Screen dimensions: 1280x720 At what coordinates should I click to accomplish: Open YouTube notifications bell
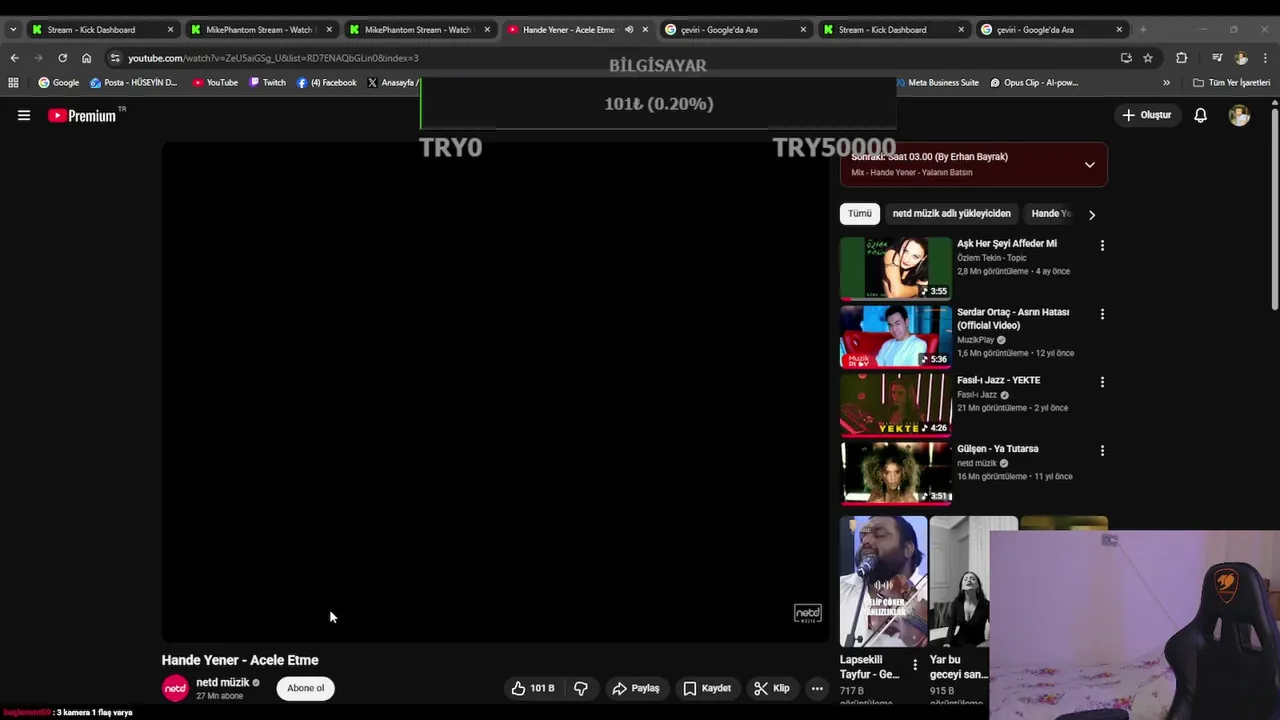click(x=1200, y=115)
